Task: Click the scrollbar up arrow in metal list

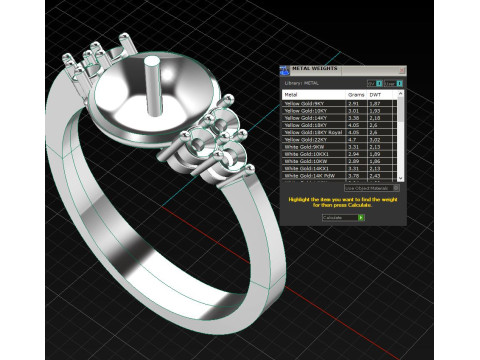Action: pos(400,94)
